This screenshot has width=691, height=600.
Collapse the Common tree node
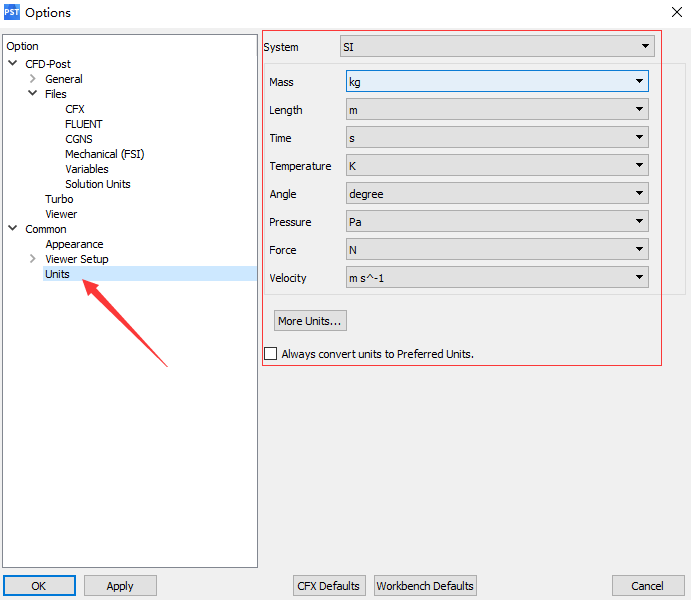[x=13, y=229]
